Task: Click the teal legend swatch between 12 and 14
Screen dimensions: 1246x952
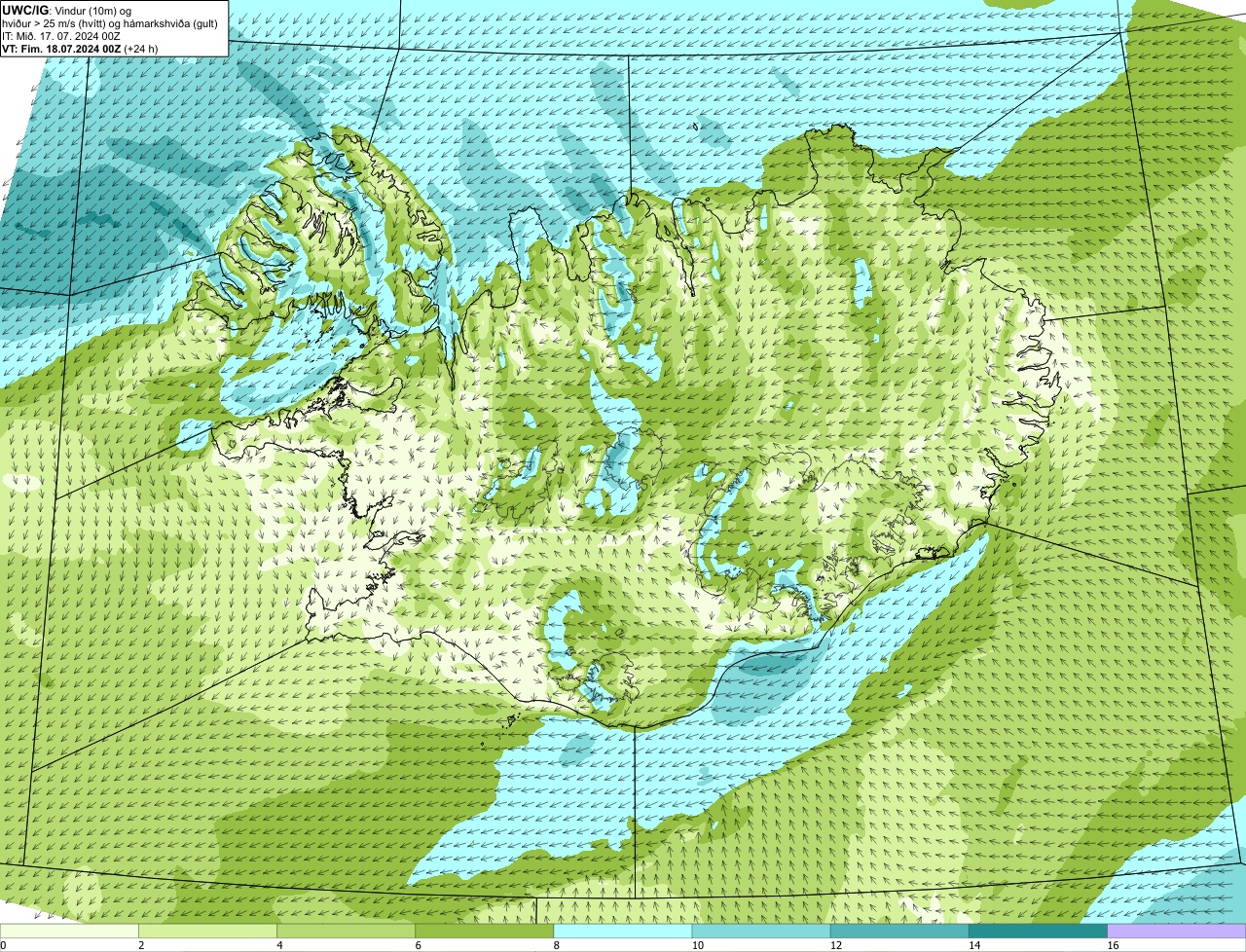Action: pyautogui.click(x=899, y=932)
